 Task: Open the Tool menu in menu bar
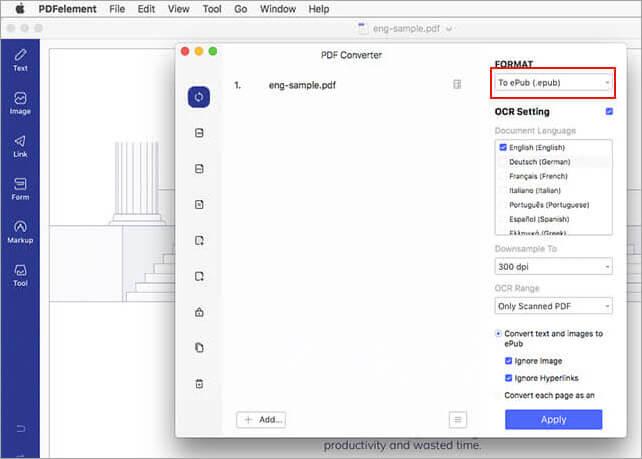pyautogui.click(x=212, y=9)
